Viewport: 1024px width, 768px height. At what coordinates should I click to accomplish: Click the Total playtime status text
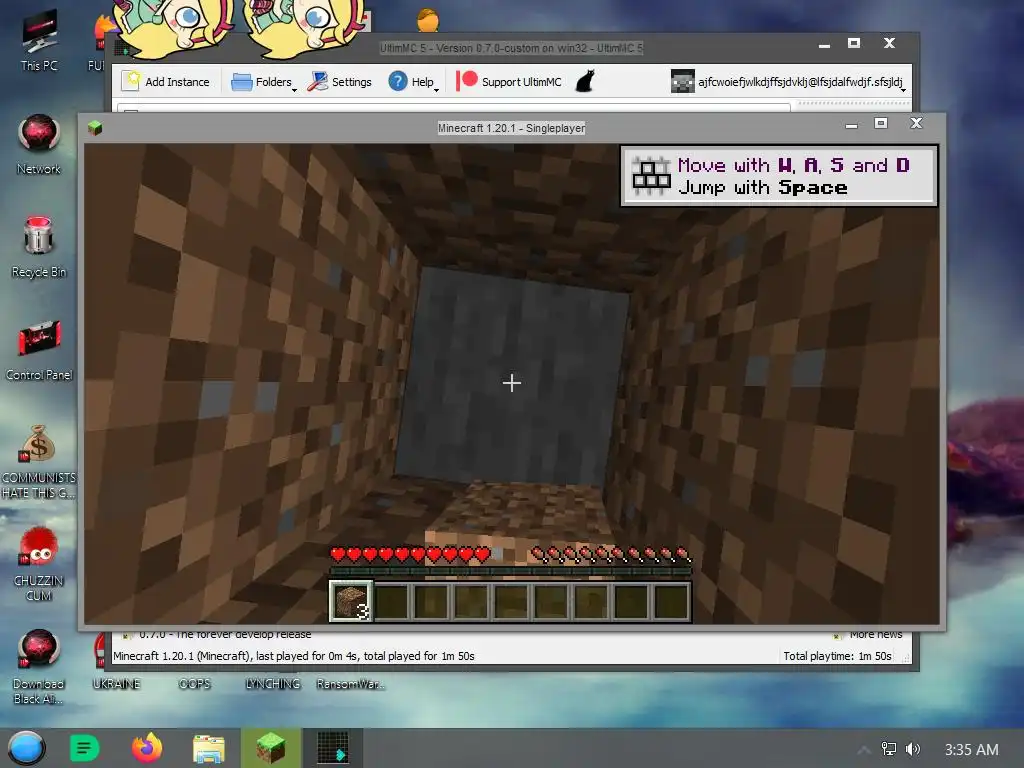(x=837, y=656)
